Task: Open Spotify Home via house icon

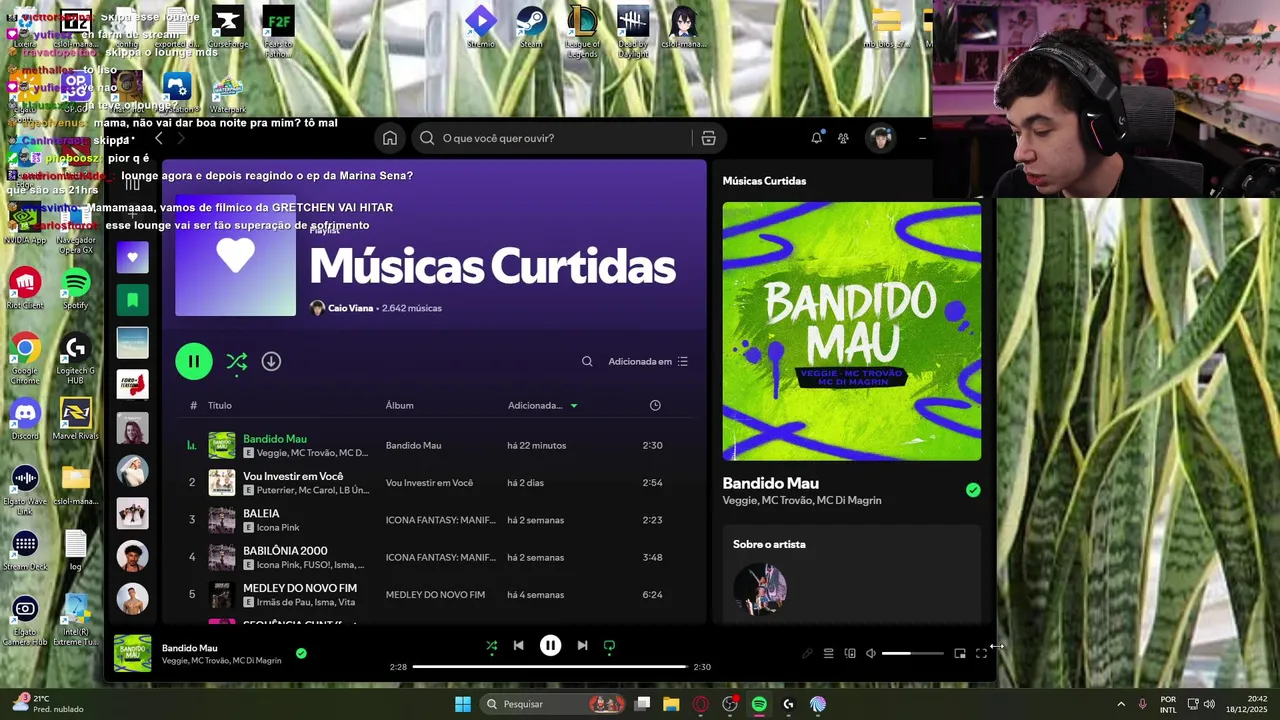Action: coord(390,138)
